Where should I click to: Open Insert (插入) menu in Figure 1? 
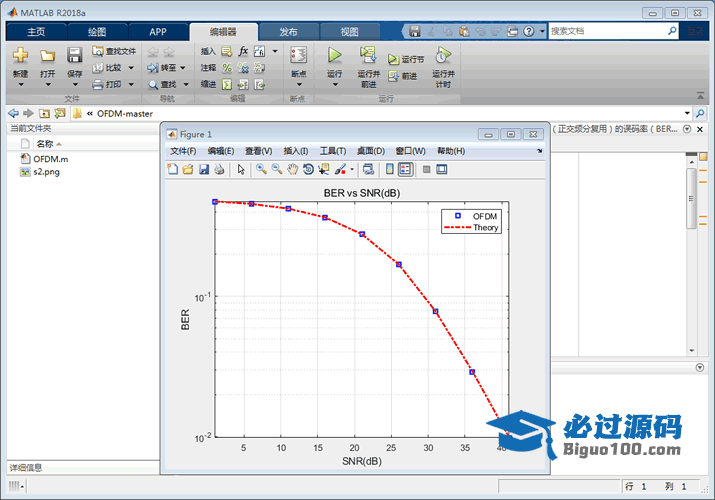click(x=295, y=151)
